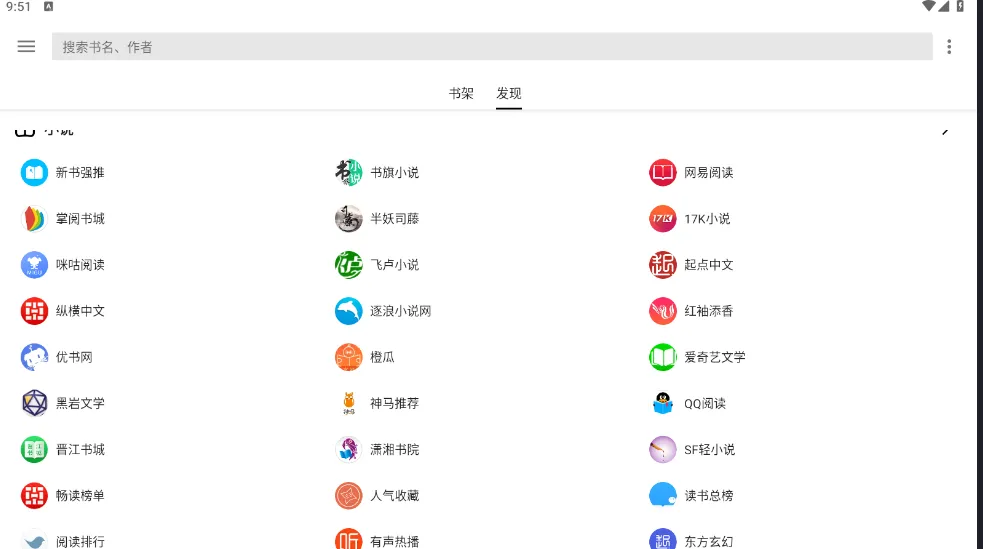Open the 晋江书城 green icon
The width and height of the screenshot is (983, 549).
[34, 449]
